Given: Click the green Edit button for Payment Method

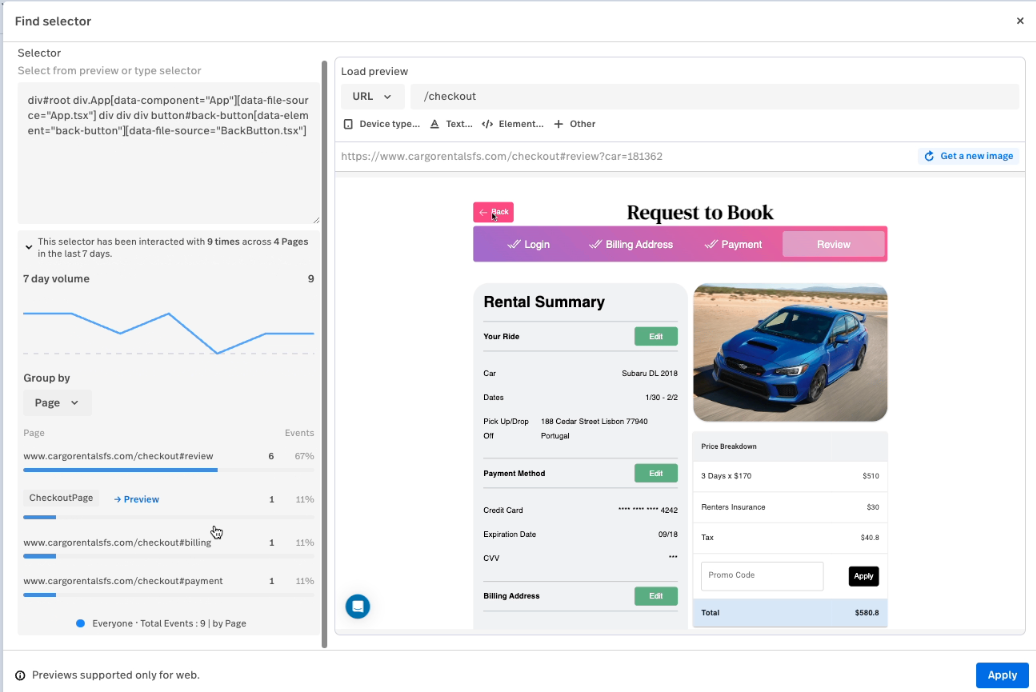Looking at the screenshot, I should pyautogui.click(x=656, y=473).
